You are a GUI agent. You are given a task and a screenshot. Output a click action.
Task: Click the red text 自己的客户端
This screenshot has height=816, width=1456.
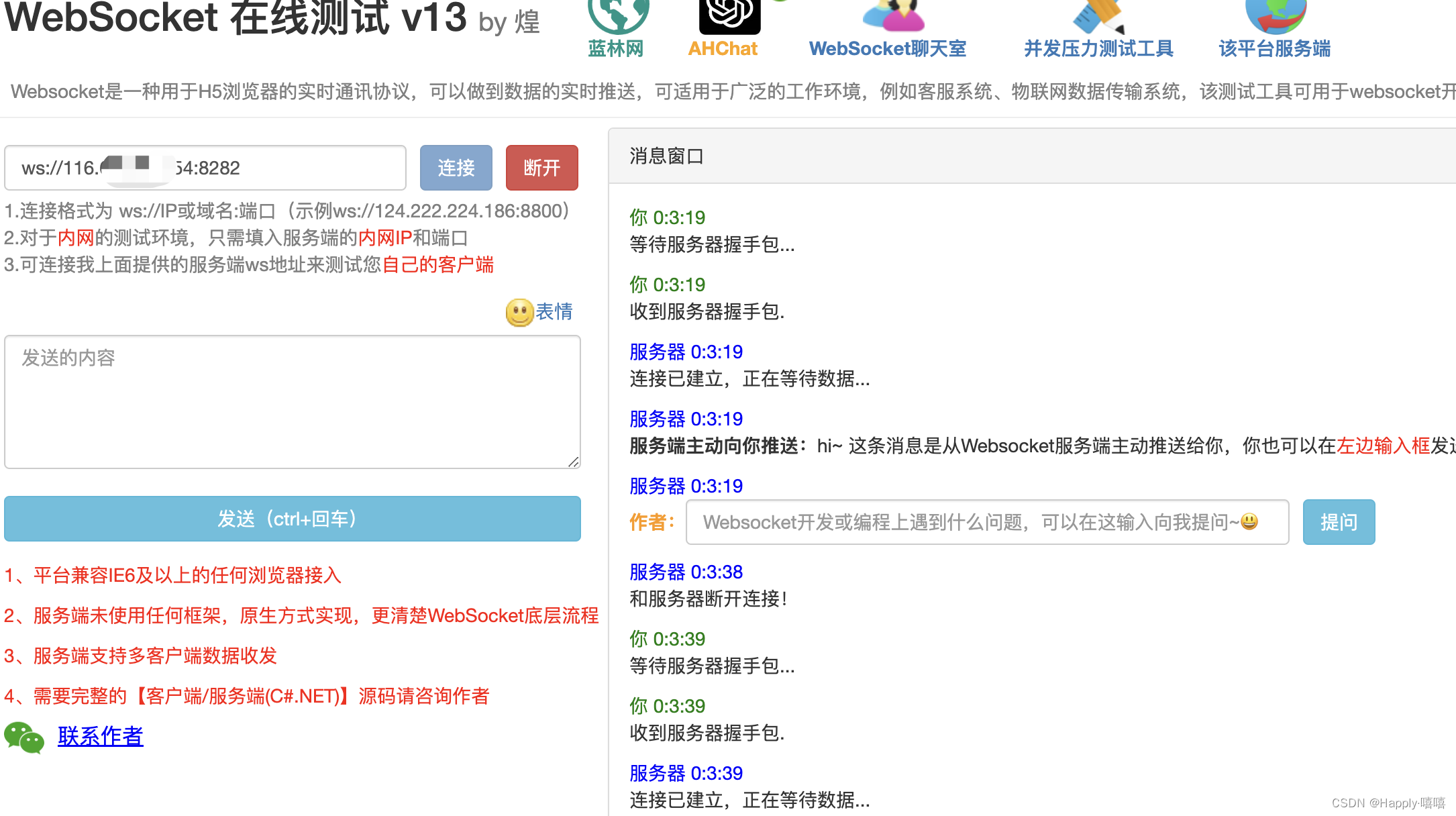[x=438, y=264]
